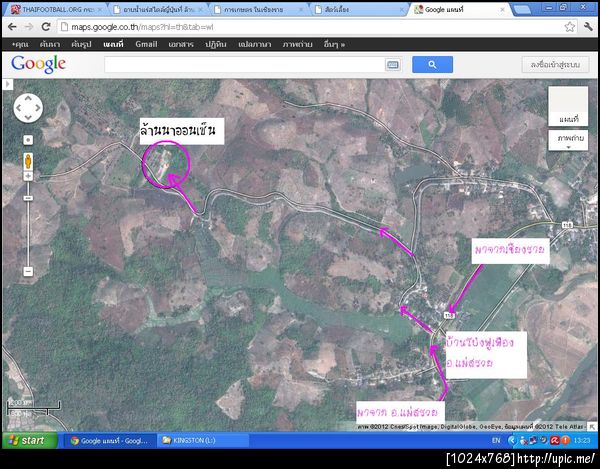
Task: Click the browser Back arrow
Action: [12, 27]
